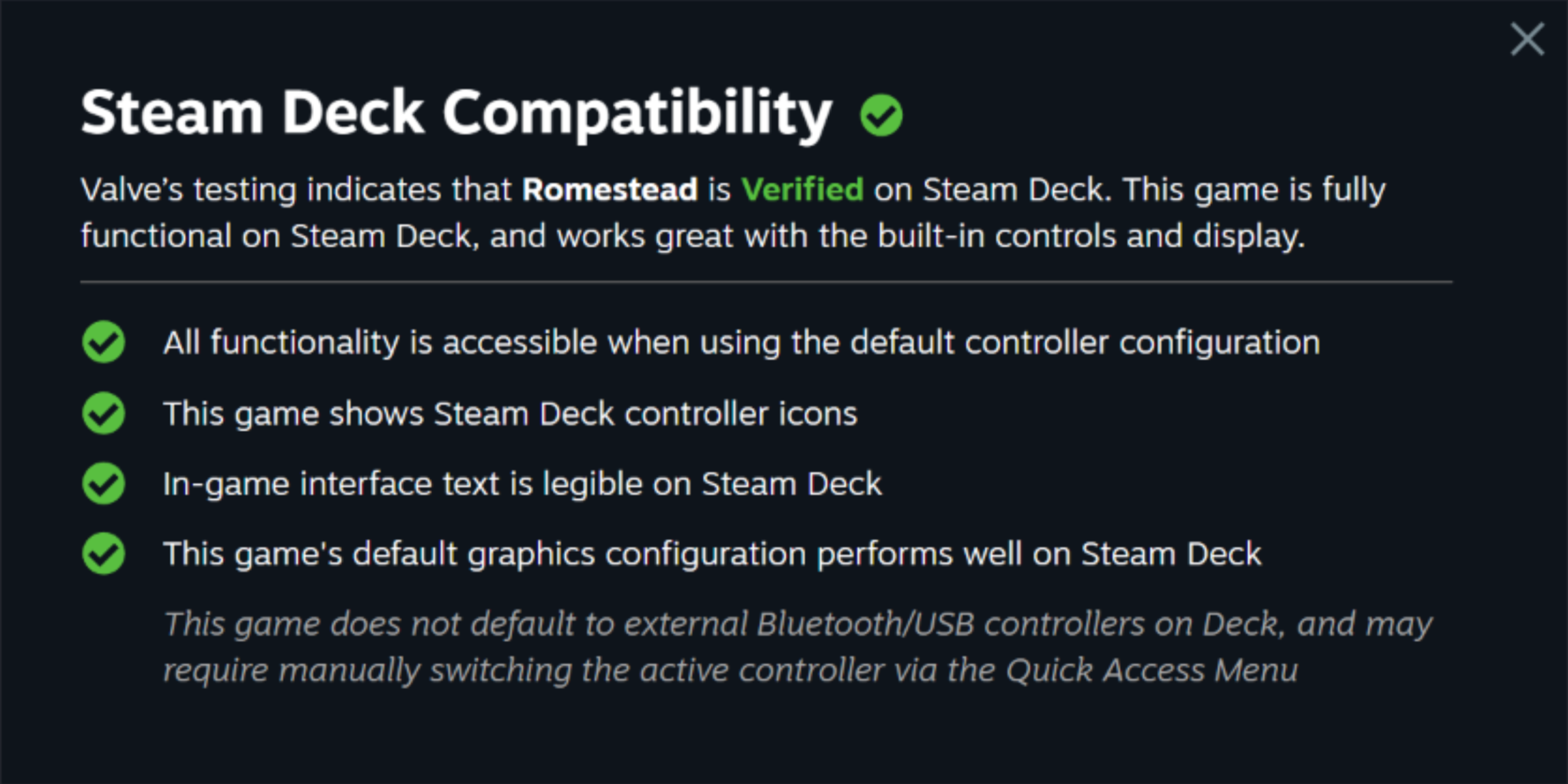Click 'Valve's testing indicates that' text
This screenshot has width=1568, height=784.
(296, 190)
